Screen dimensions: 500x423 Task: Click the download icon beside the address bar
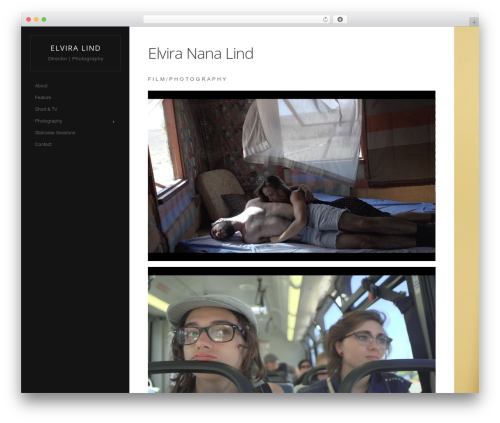click(x=340, y=20)
